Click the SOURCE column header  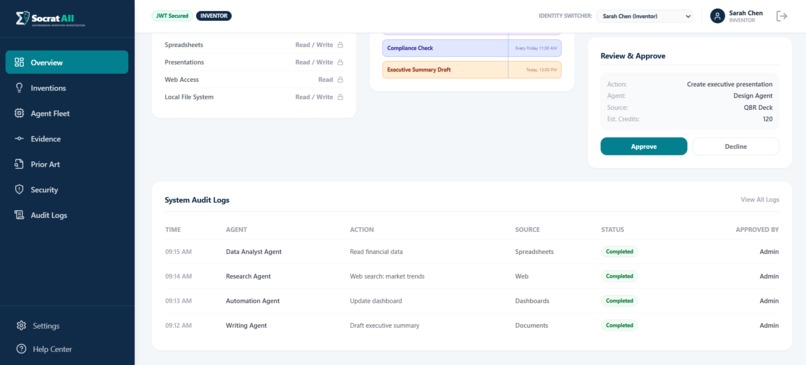(x=527, y=229)
